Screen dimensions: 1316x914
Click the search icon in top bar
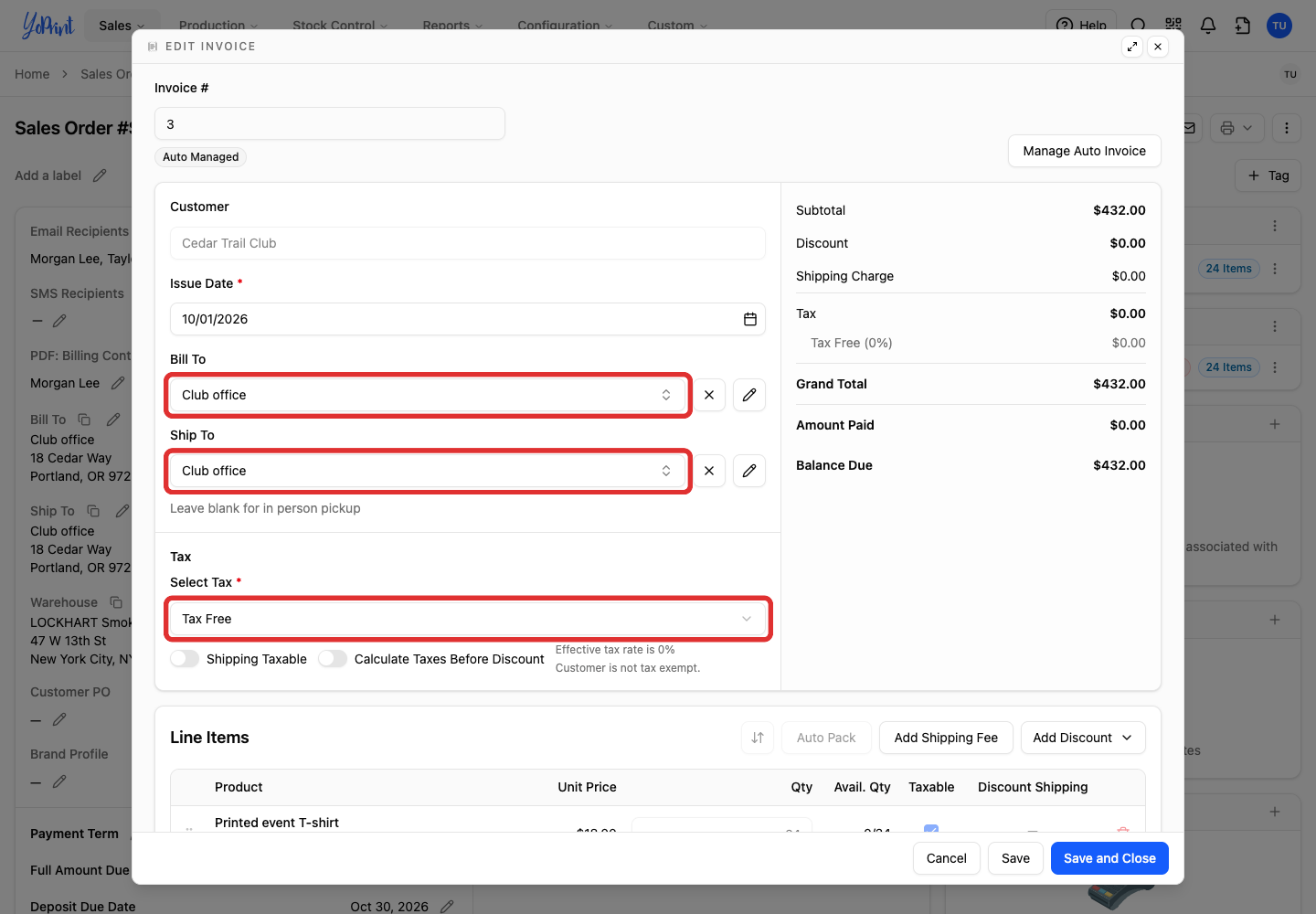pos(1138,26)
